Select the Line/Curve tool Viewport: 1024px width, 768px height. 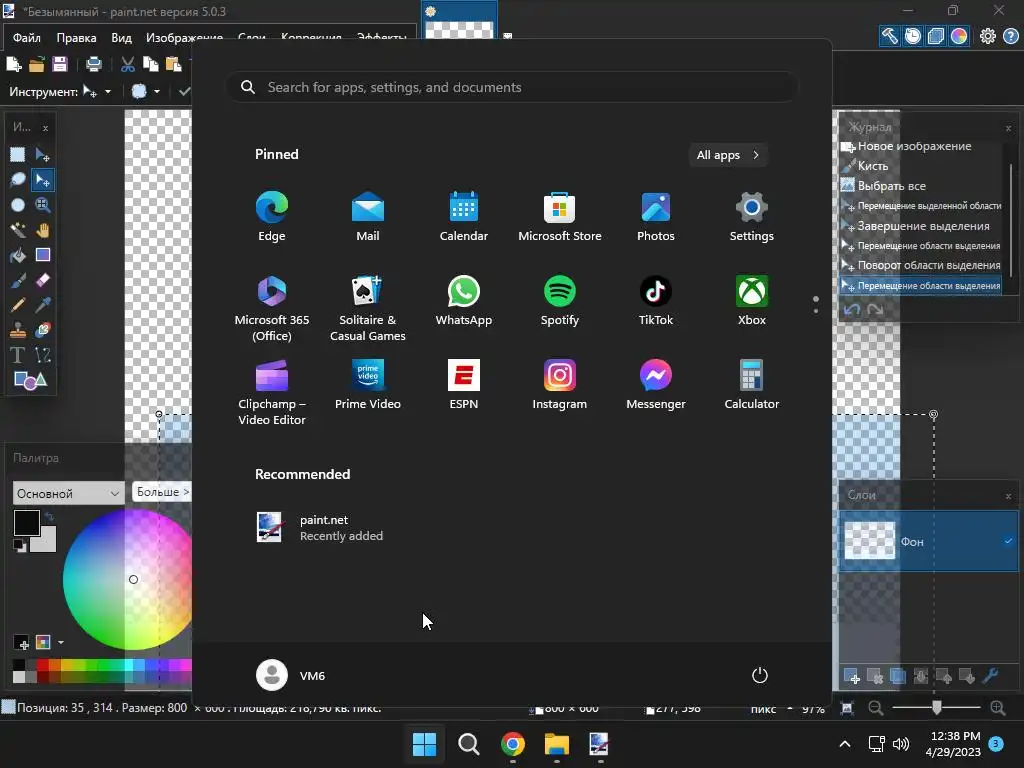tap(42, 355)
